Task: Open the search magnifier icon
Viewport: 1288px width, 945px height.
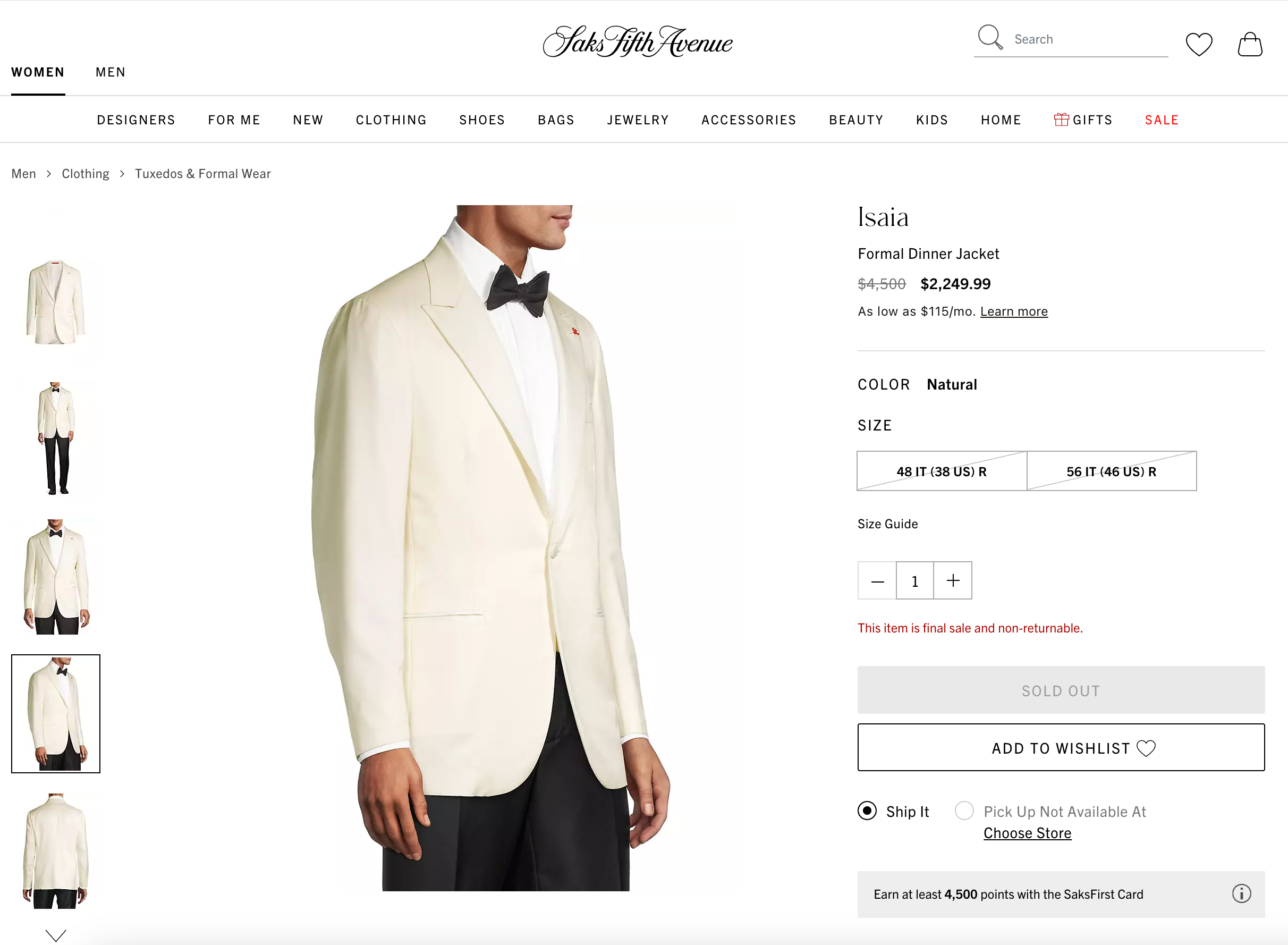Action: (x=989, y=38)
